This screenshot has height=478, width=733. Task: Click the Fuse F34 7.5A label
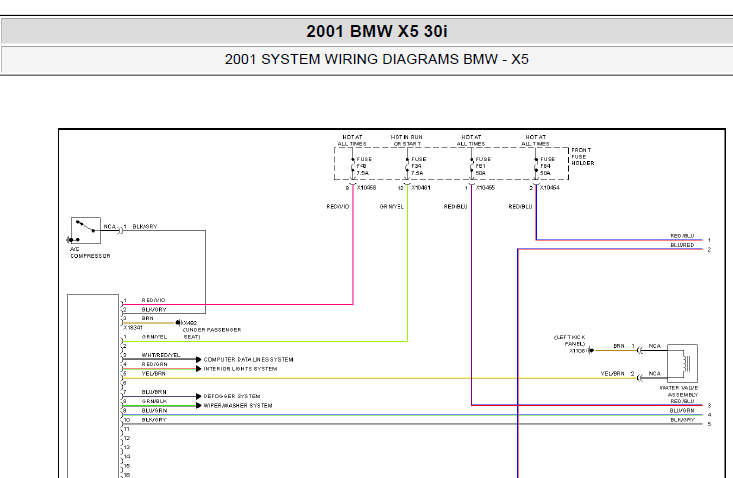419,166
